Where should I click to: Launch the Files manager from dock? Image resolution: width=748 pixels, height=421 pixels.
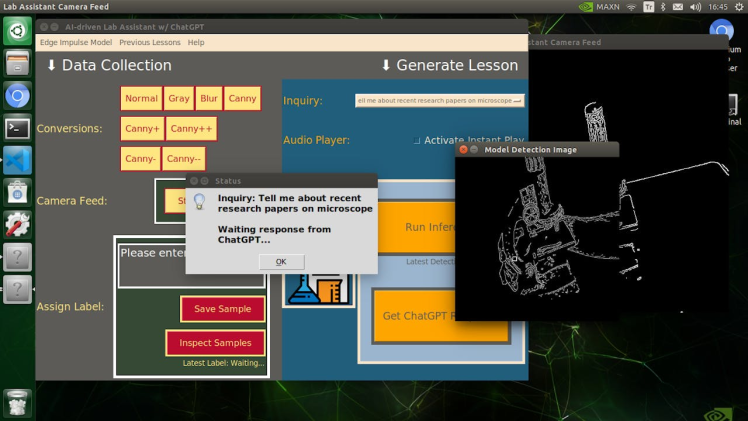coord(17,64)
